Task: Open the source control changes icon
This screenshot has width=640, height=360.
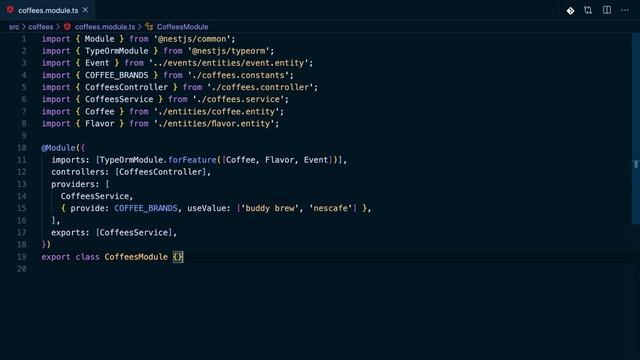Action: point(570,11)
